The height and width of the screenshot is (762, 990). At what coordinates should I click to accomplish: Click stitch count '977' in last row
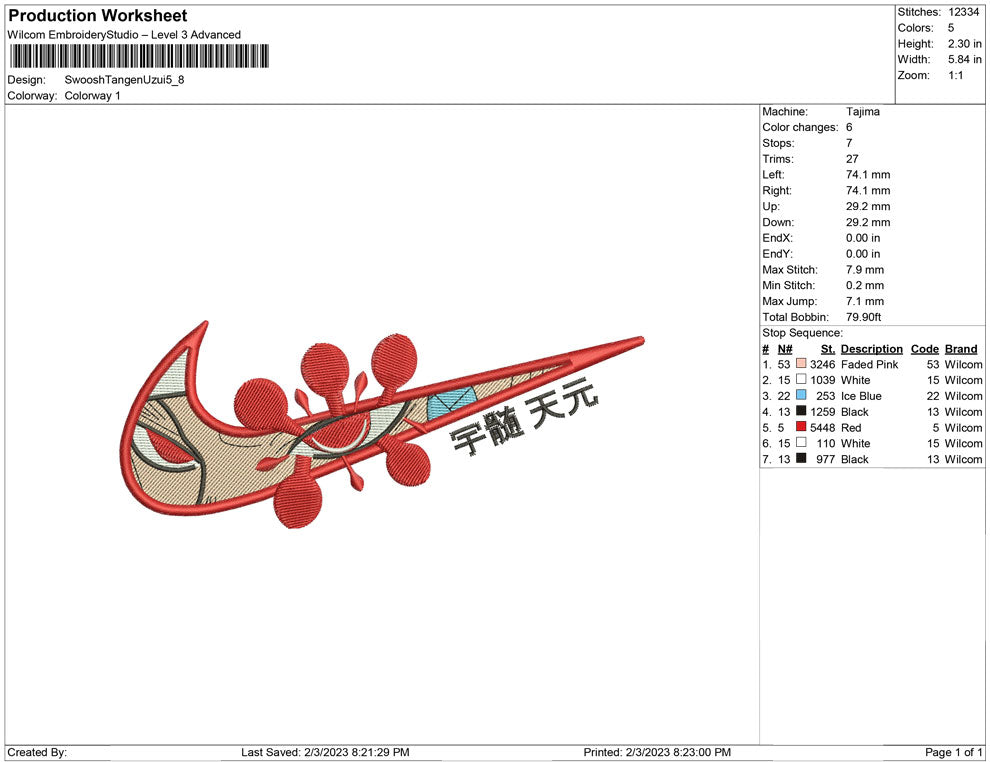(826, 459)
